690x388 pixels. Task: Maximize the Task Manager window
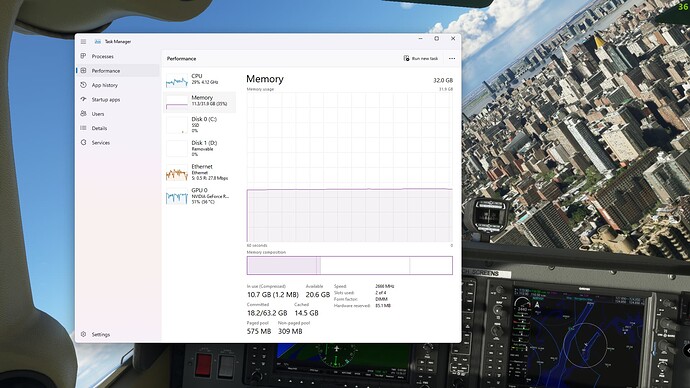point(437,39)
